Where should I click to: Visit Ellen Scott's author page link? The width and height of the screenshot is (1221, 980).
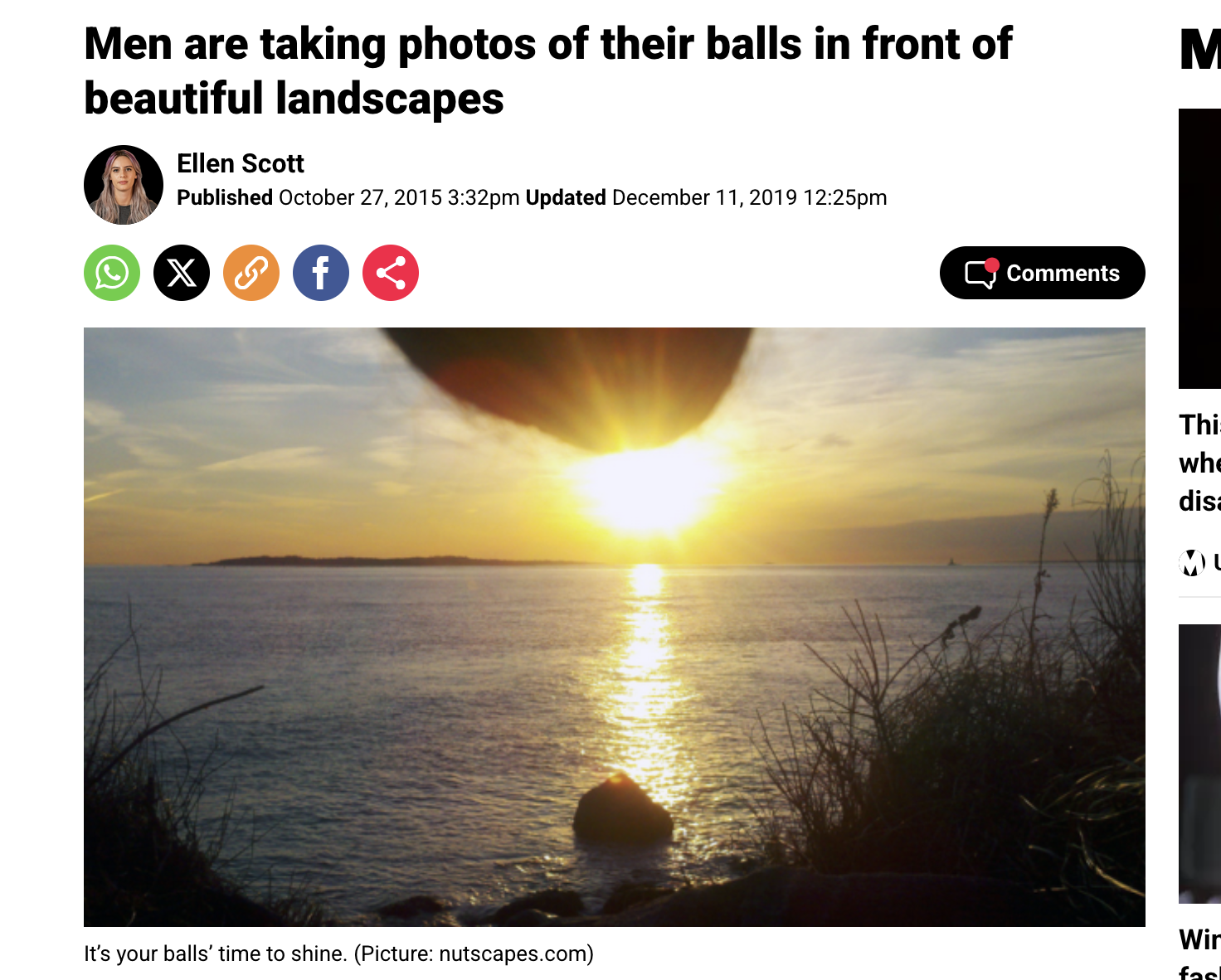point(241,163)
